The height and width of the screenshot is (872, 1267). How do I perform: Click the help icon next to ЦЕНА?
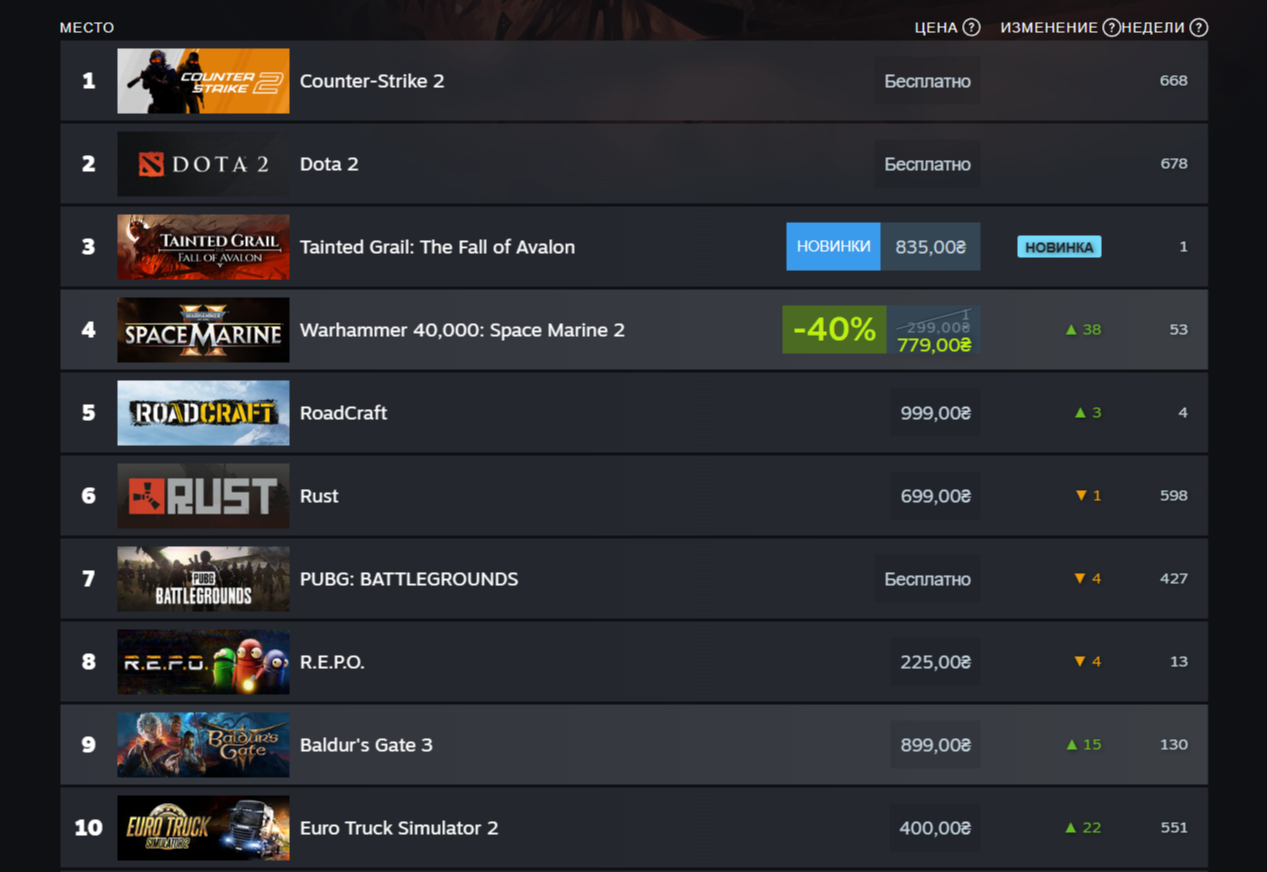point(971,27)
